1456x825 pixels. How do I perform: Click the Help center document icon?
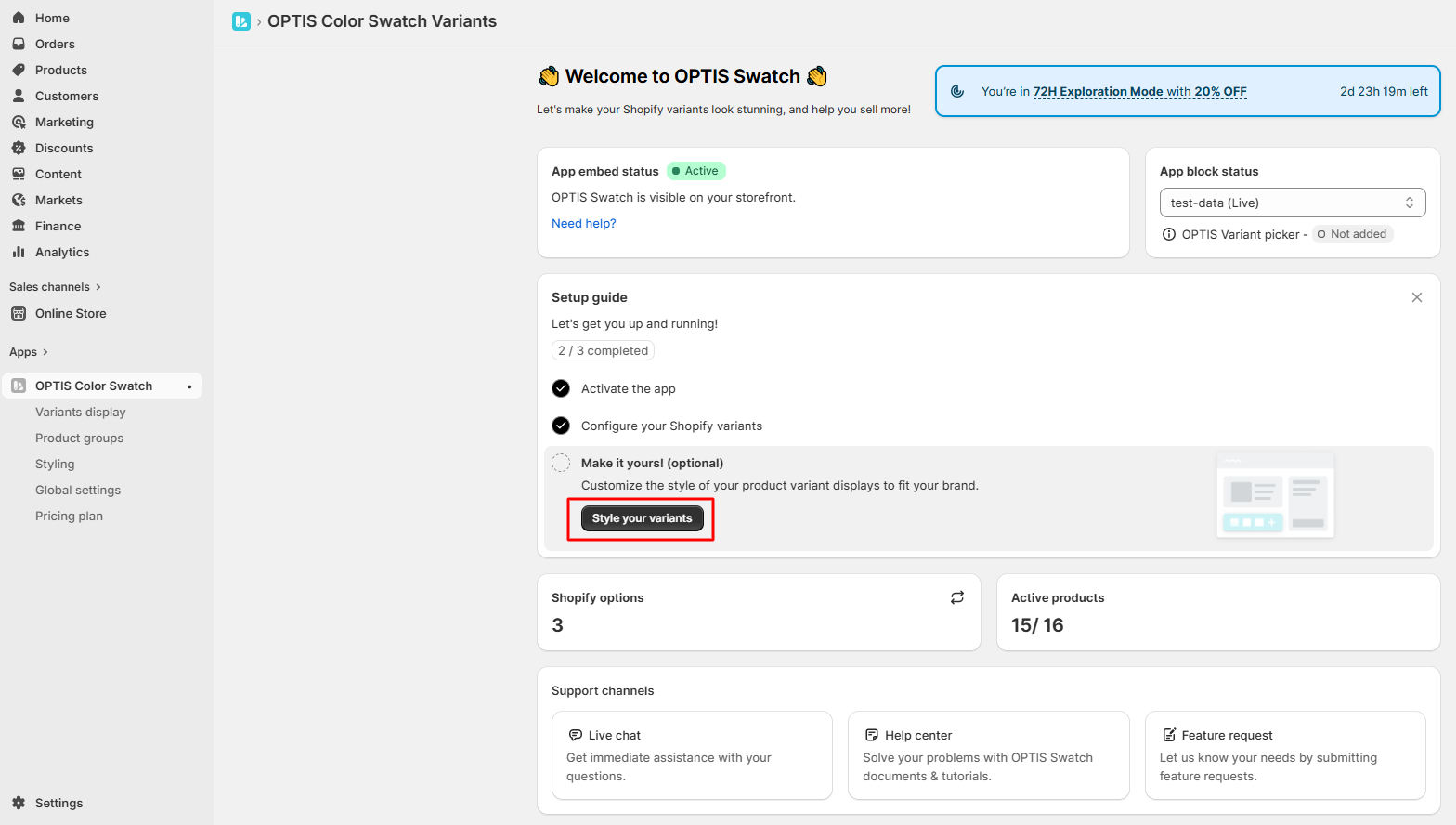(872, 735)
